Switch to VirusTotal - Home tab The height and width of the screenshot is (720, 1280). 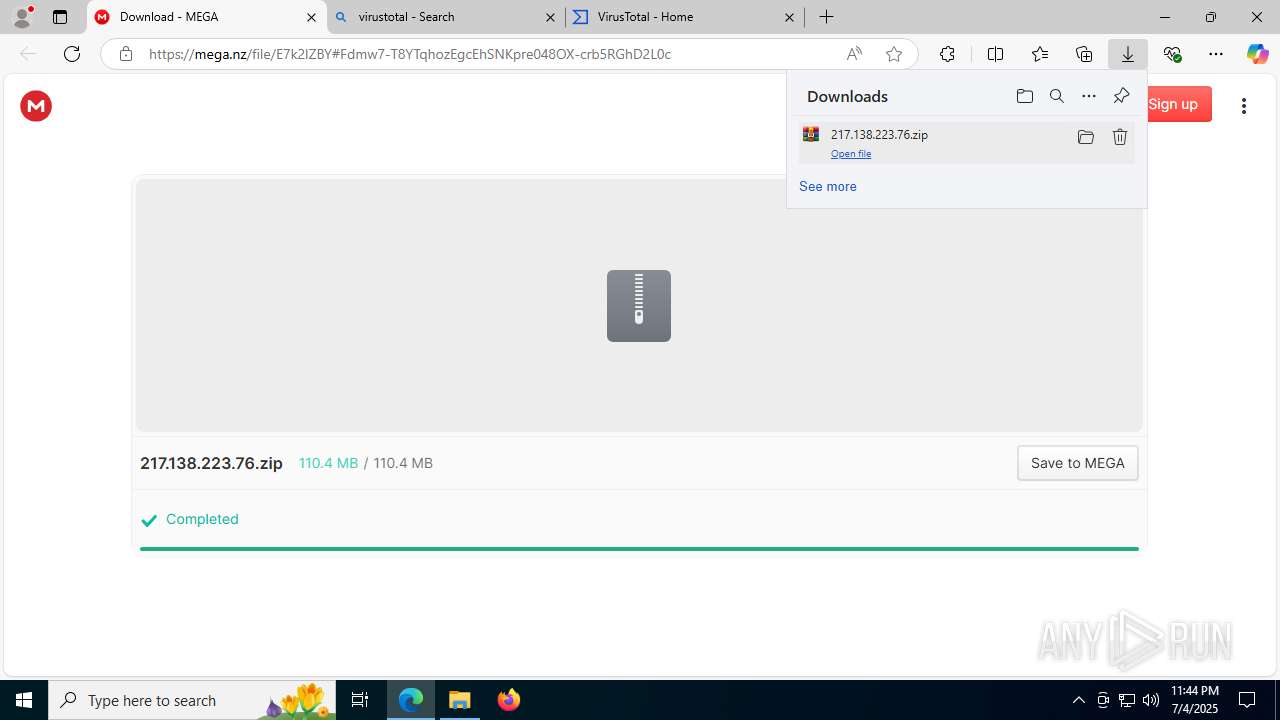(x=685, y=17)
